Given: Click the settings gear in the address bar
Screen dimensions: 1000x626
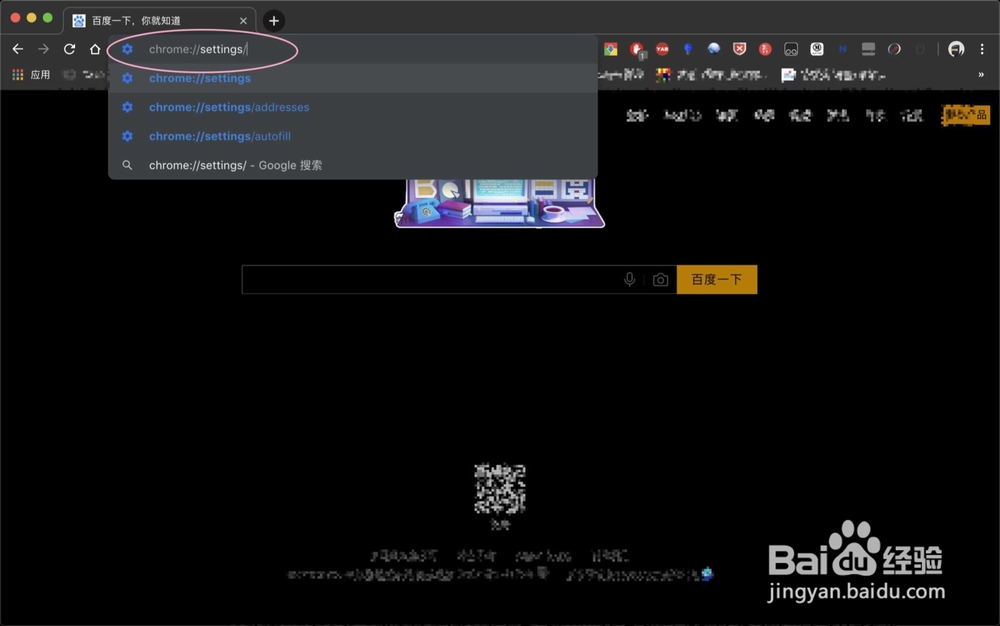Looking at the screenshot, I should (x=127, y=48).
